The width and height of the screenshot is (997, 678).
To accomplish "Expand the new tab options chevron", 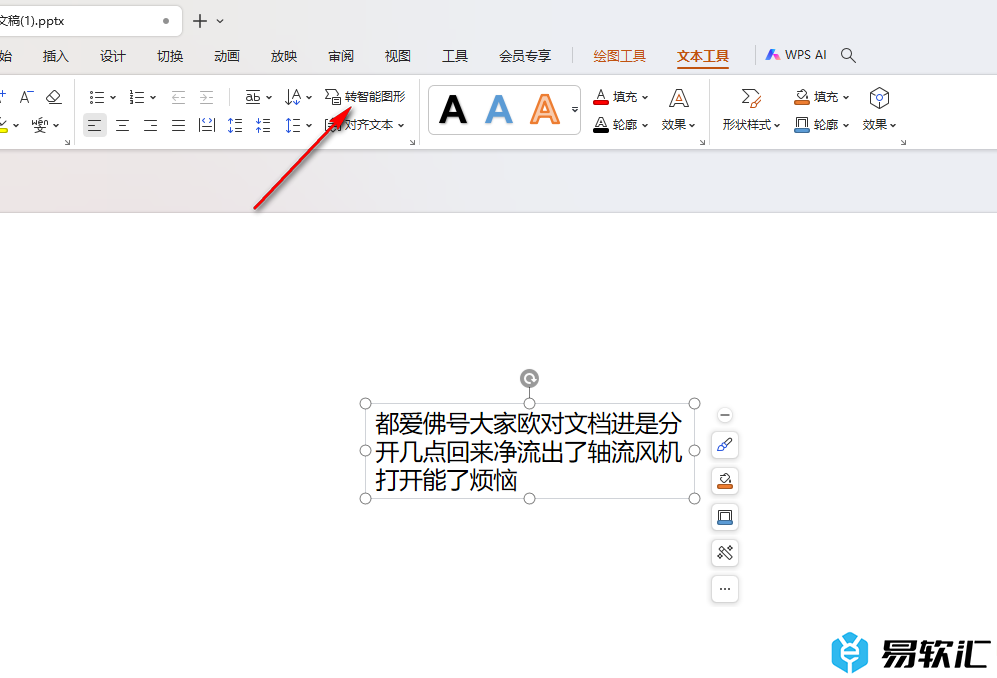I will click(220, 21).
